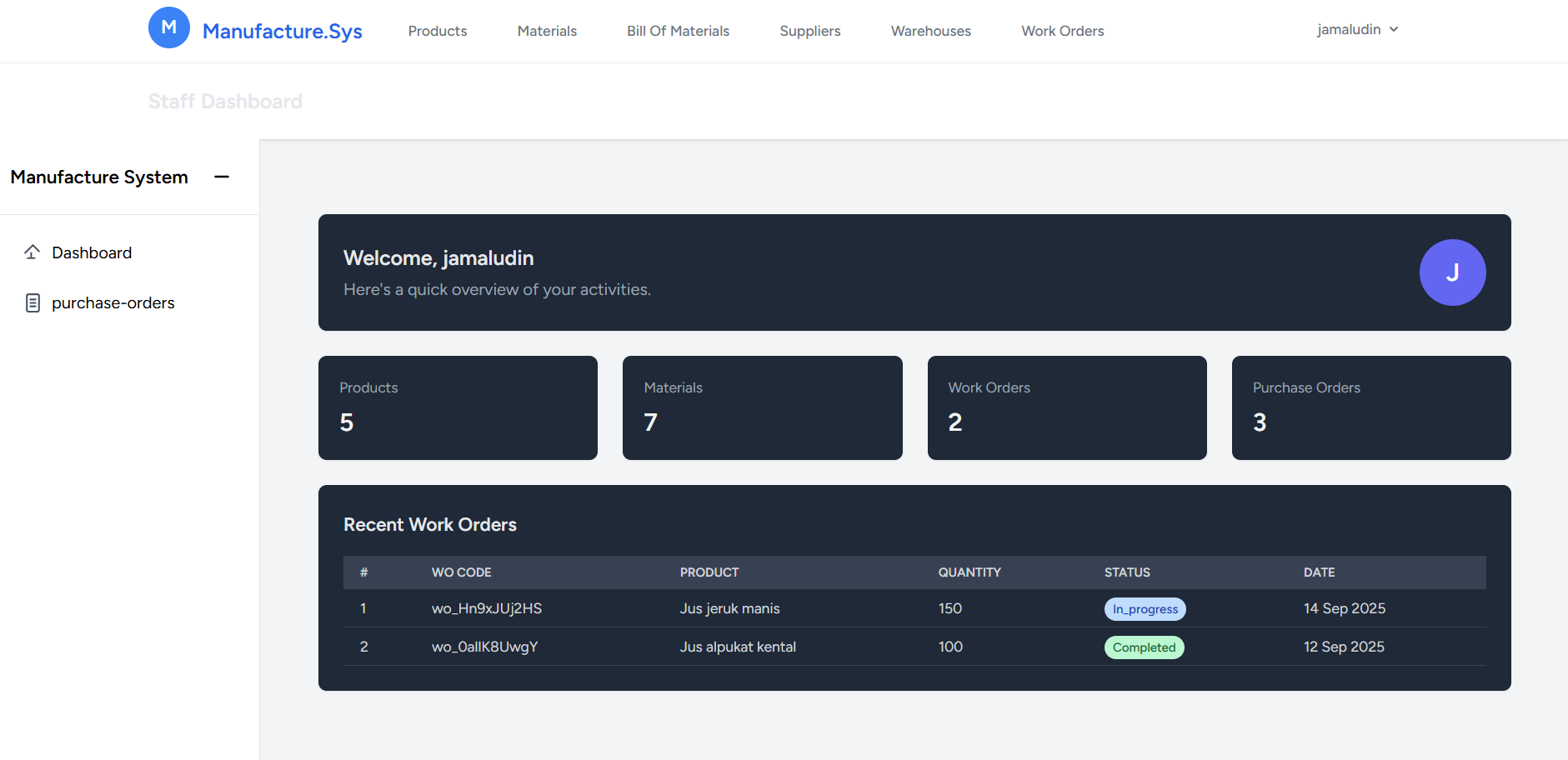Select the Purchase Orders summary card
Screen dimensions: 1568x760
point(1370,407)
